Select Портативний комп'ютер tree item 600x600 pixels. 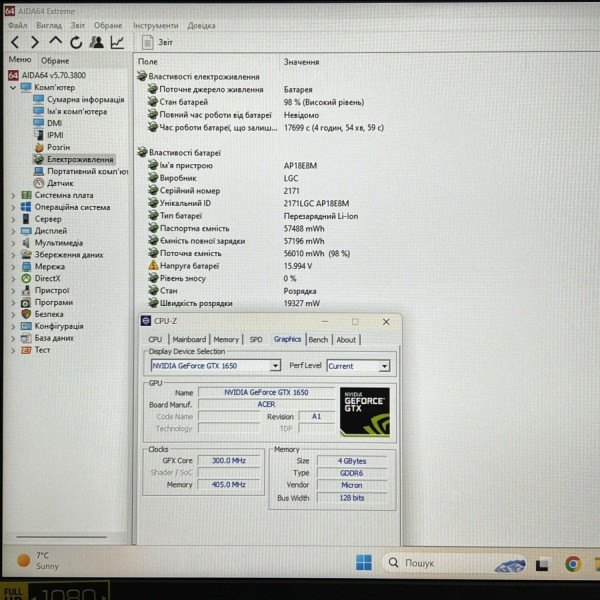81,171
